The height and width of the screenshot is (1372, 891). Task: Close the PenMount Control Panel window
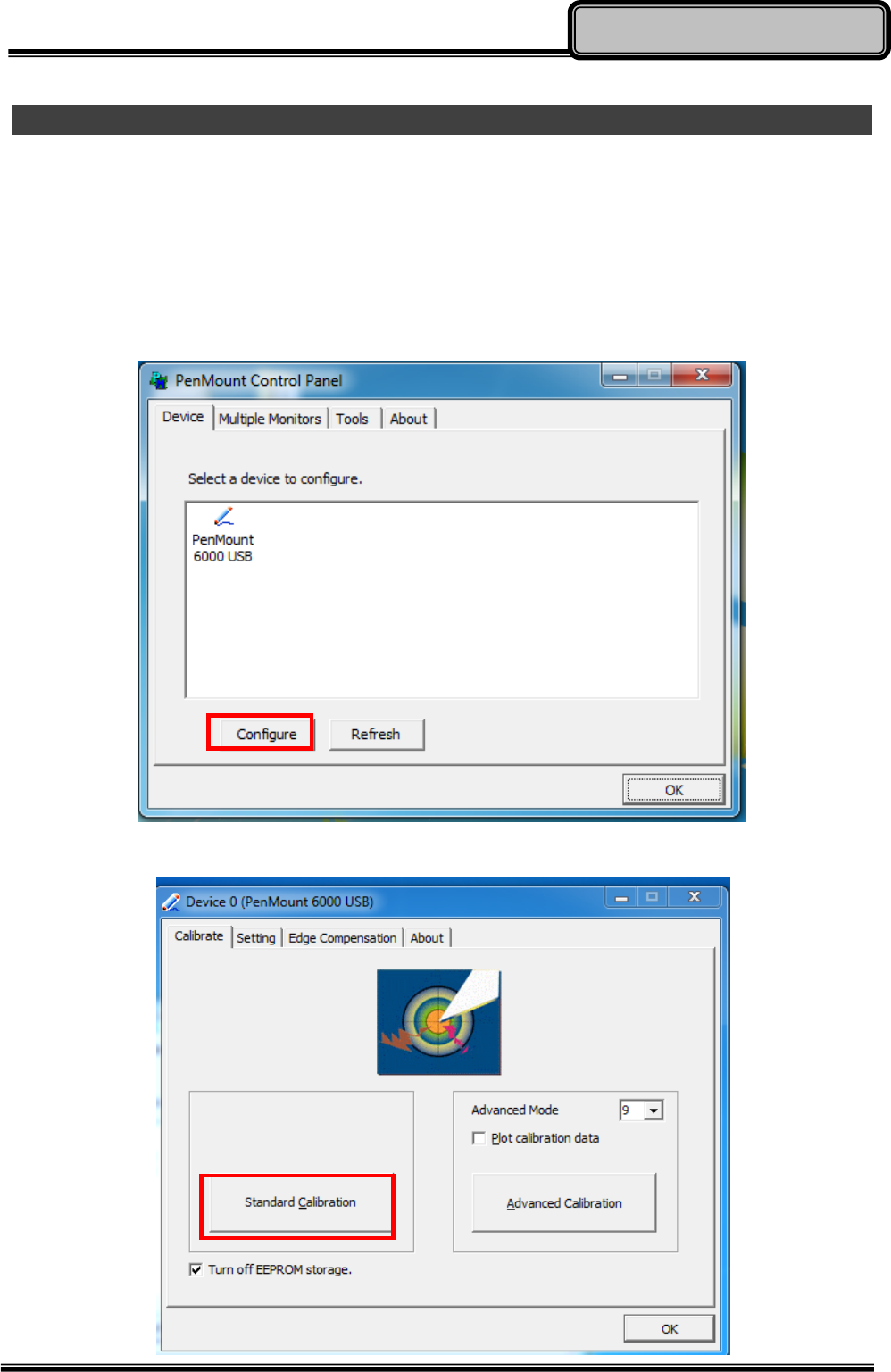pyautogui.click(x=702, y=375)
